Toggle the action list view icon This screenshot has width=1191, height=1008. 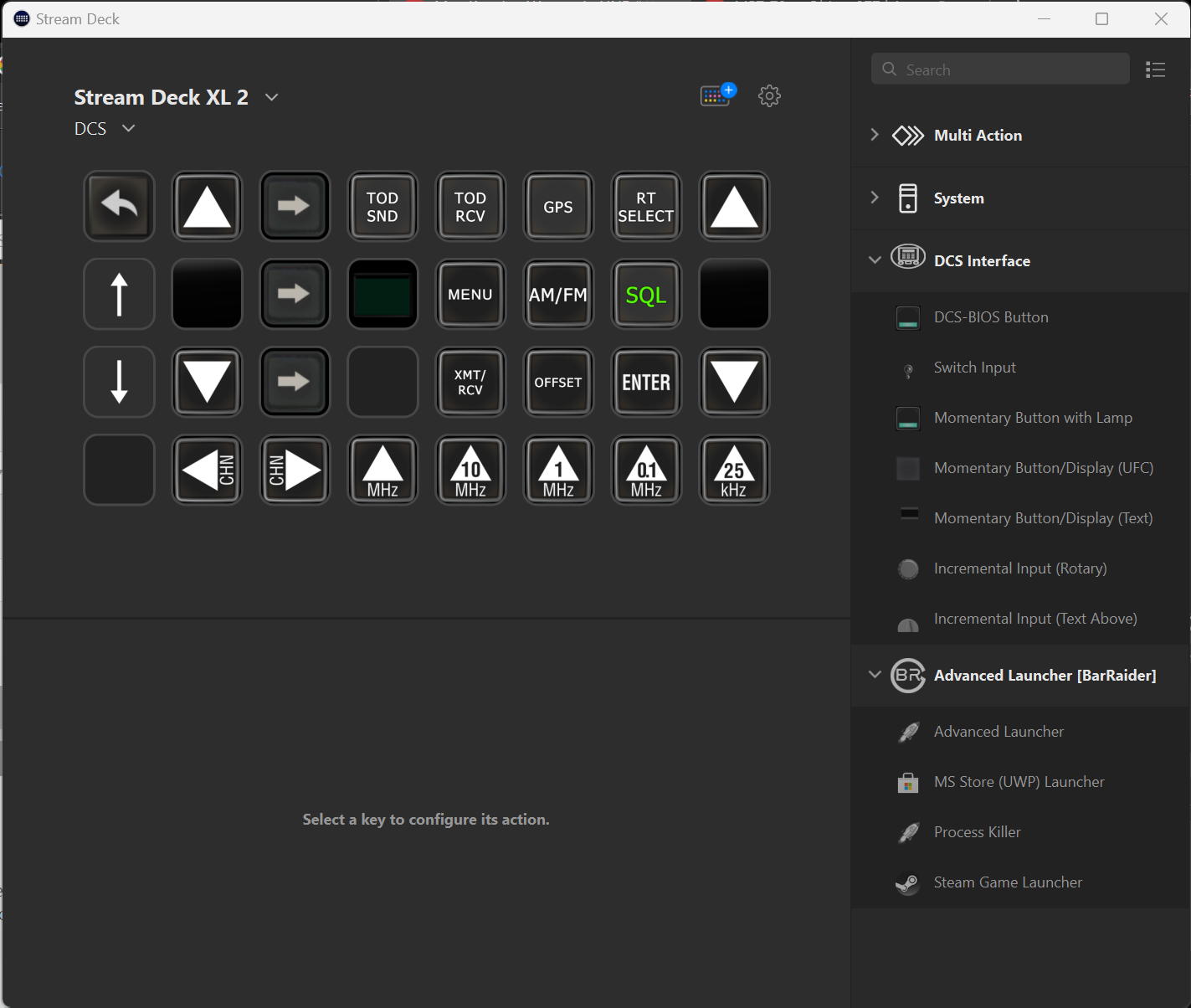[x=1155, y=70]
